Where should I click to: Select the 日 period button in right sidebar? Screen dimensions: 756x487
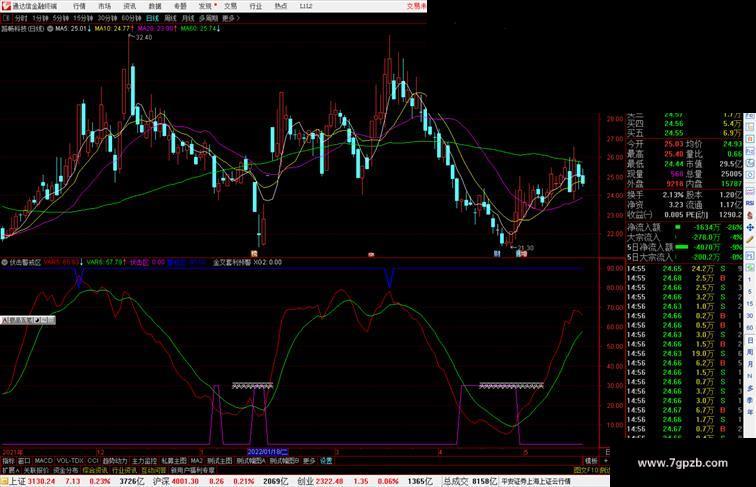pyautogui.click(x=750, y=340)
